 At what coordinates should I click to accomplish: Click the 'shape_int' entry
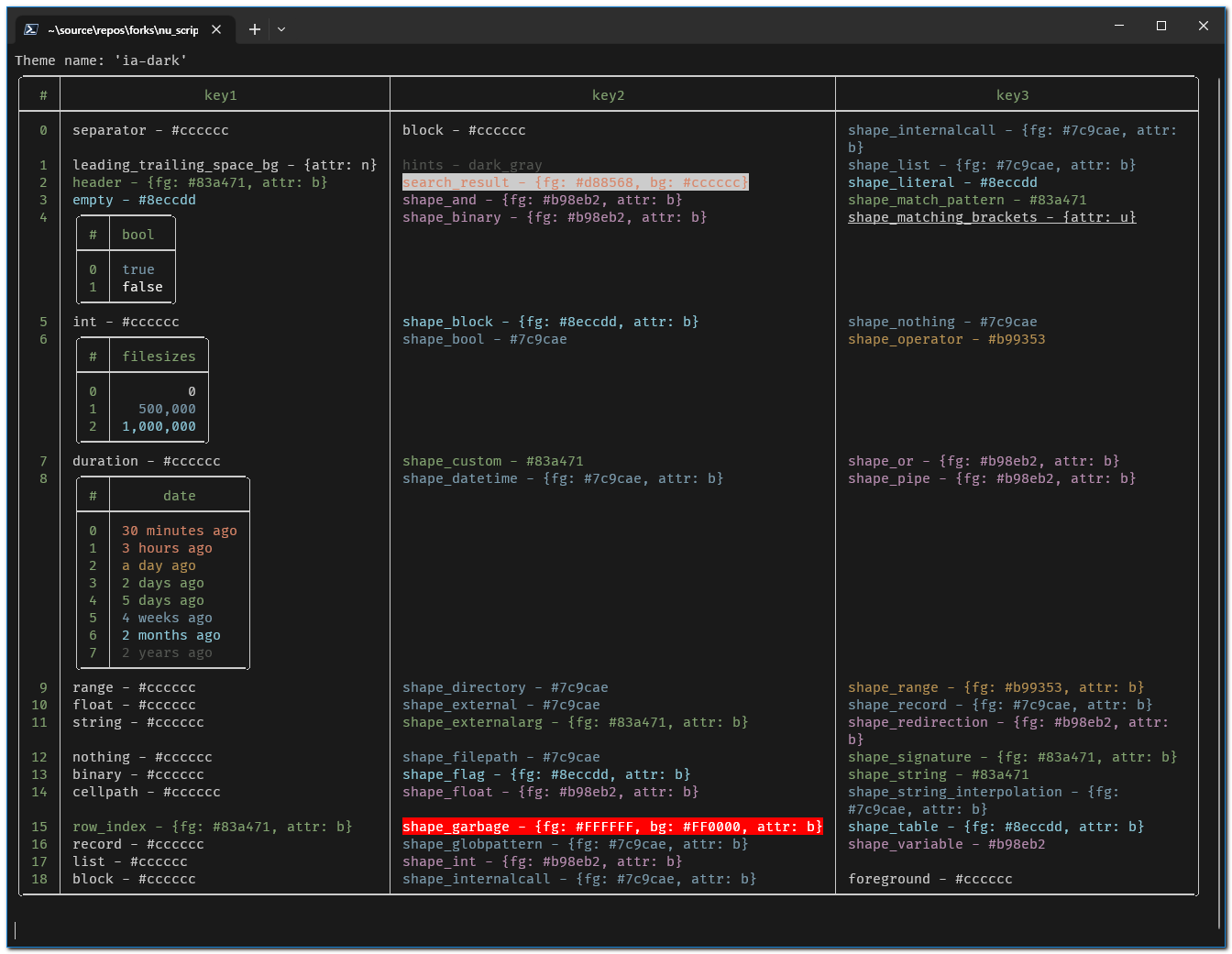[543, 861]
